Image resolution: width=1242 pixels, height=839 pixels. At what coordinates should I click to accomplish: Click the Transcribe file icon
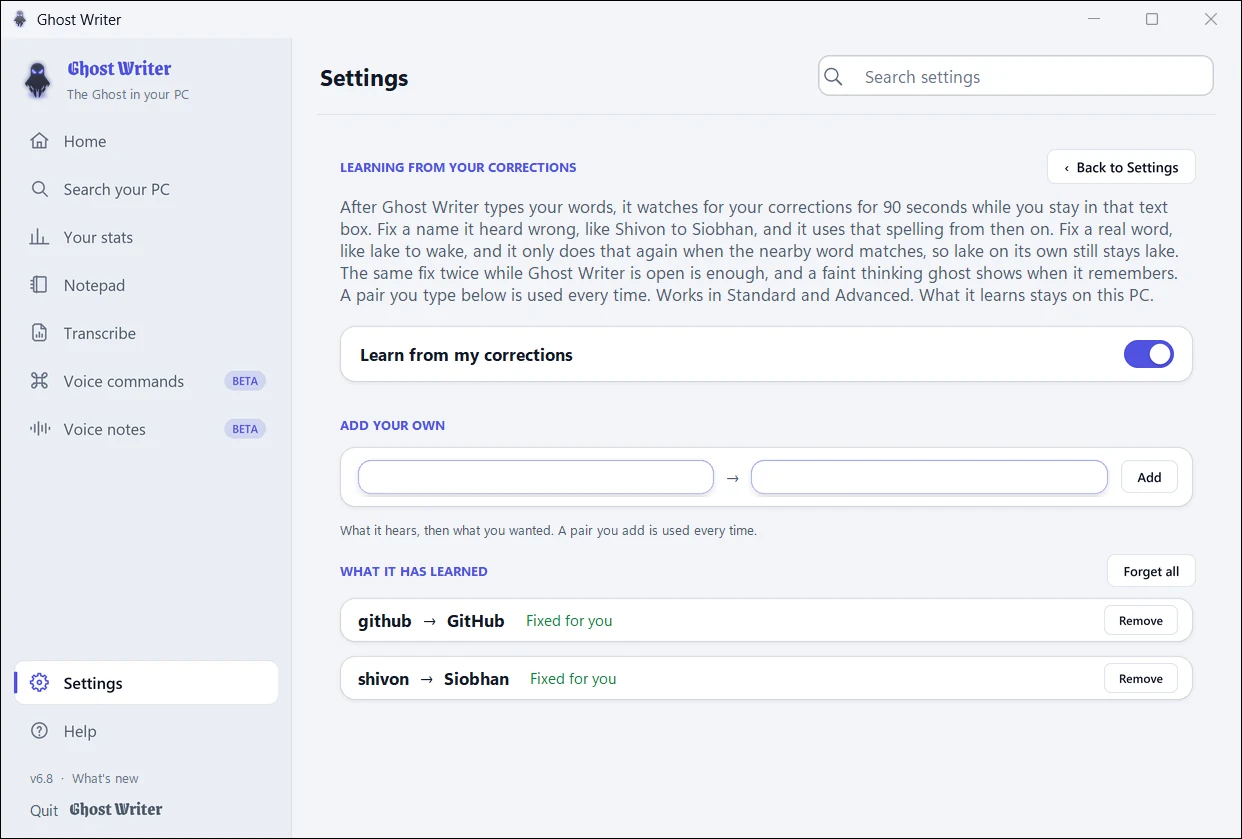tap(39, 333)
